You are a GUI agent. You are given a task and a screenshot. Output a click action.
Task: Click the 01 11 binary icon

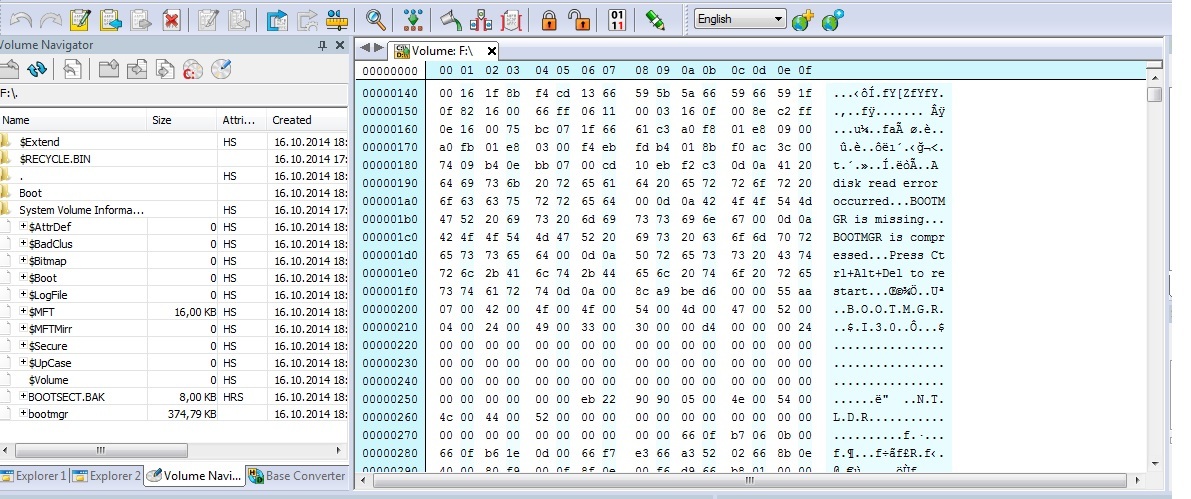(x=618, y=20)
